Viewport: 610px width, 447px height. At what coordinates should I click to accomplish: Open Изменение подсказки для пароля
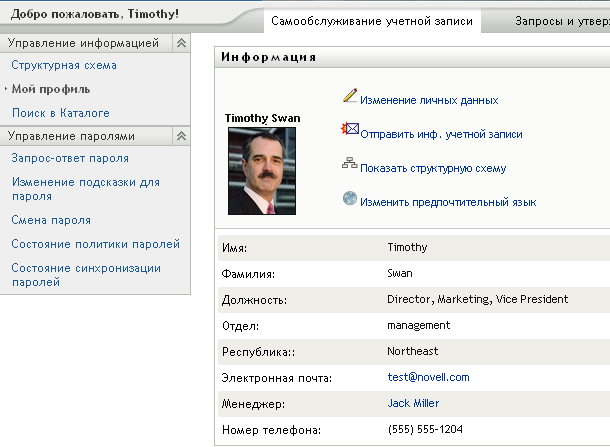(85, 189)
